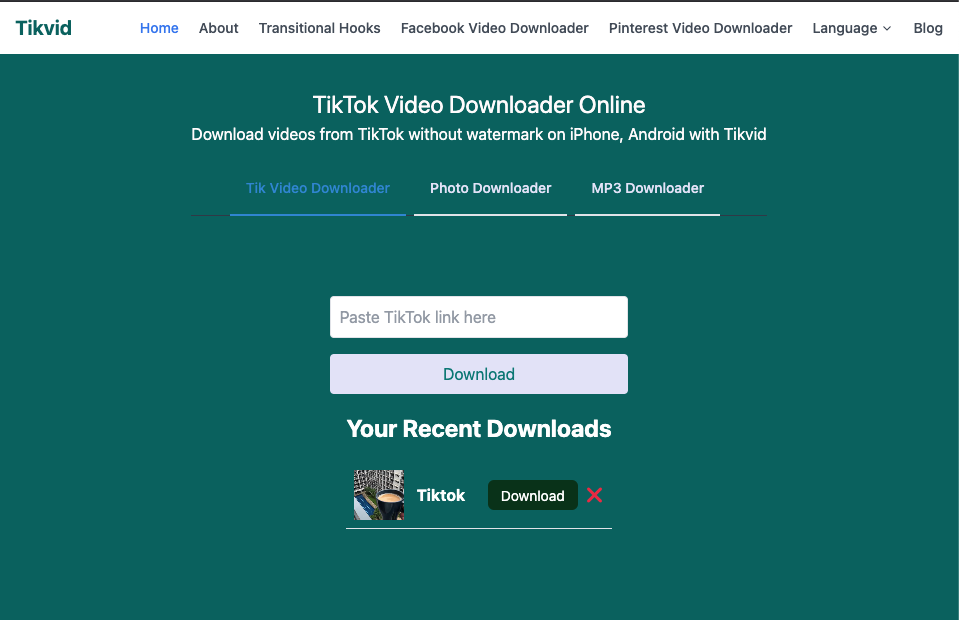
Task: Click the TikTok Video Downloader Online title
Action: pos(479,105)
